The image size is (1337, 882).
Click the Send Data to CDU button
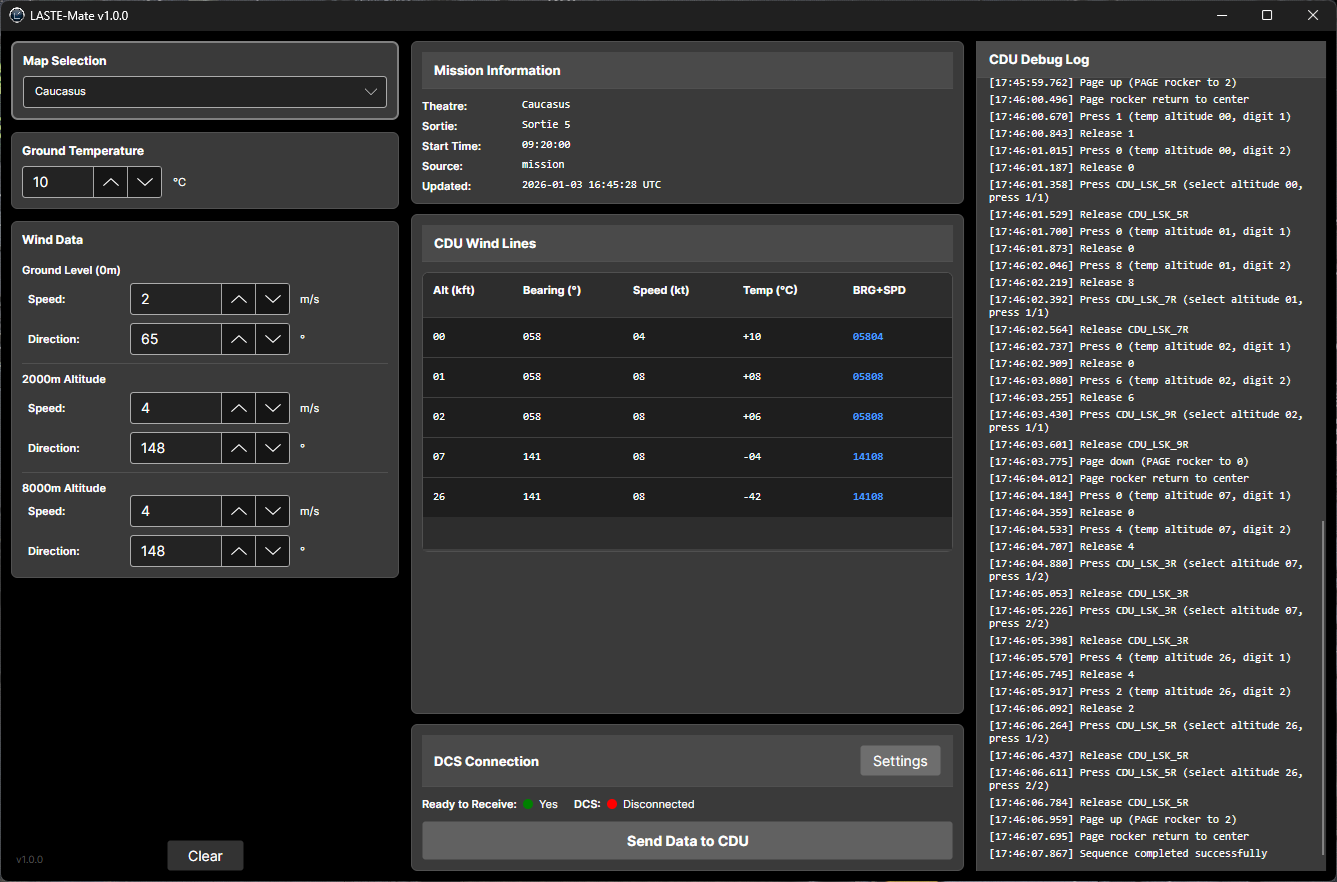687,841
